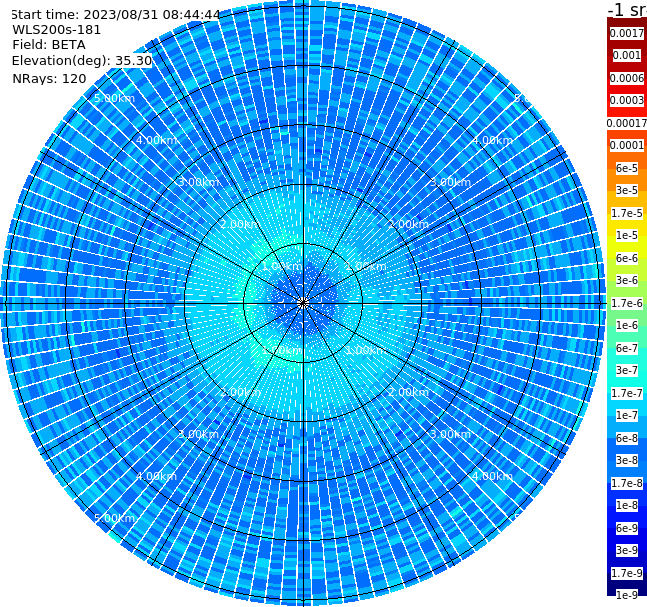Image resolution: width=647 pixels, height=607 pixels.
Task: Select the 0.001 colorbar tick label
Action: 627,55
